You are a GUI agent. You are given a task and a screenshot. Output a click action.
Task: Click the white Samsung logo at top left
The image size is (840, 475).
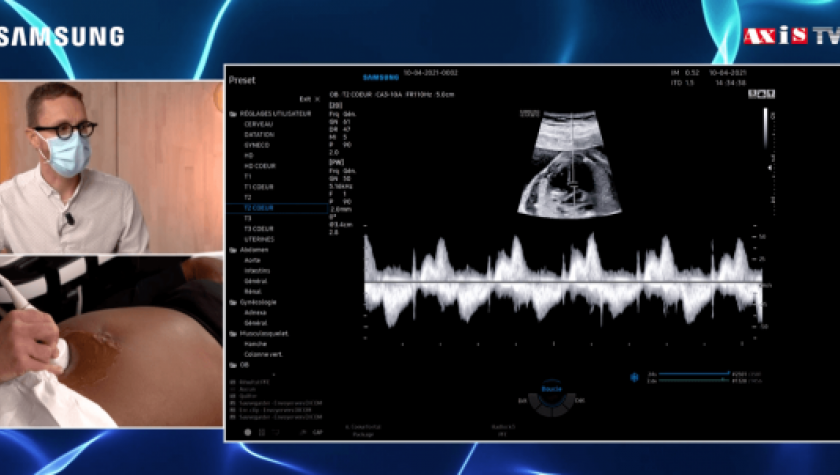coord(62,37)
